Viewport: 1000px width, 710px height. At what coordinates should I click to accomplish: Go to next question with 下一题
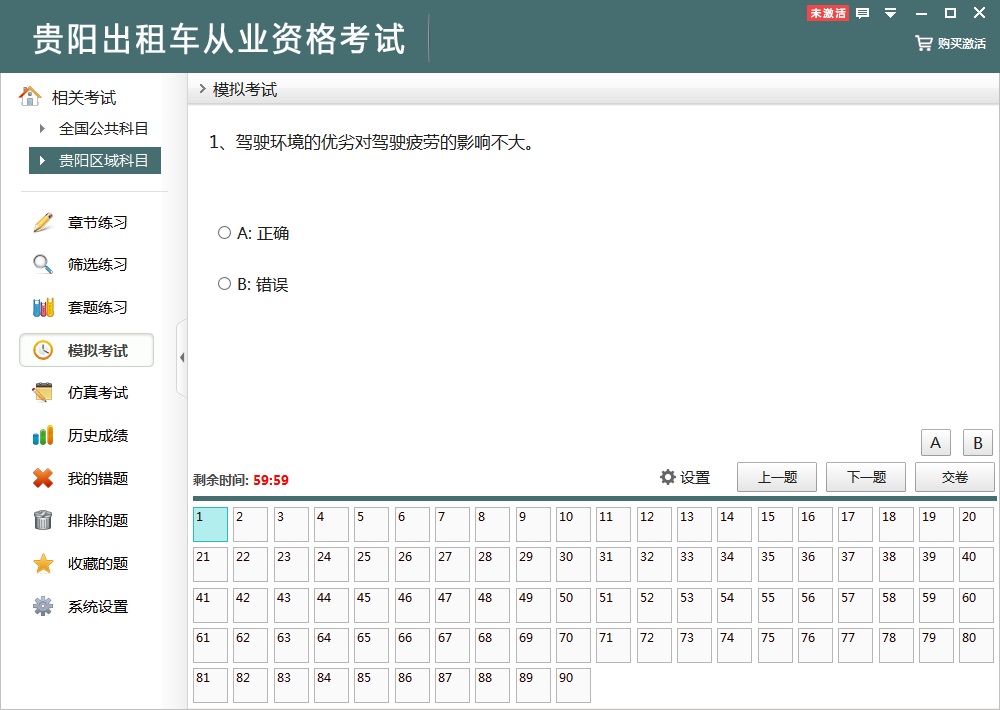click(x=865, y=477)
